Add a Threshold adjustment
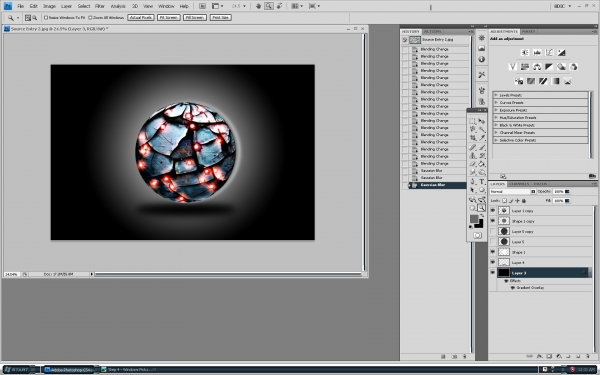The image size is (600, 375). pyautogui.click(x=543, y=81)
